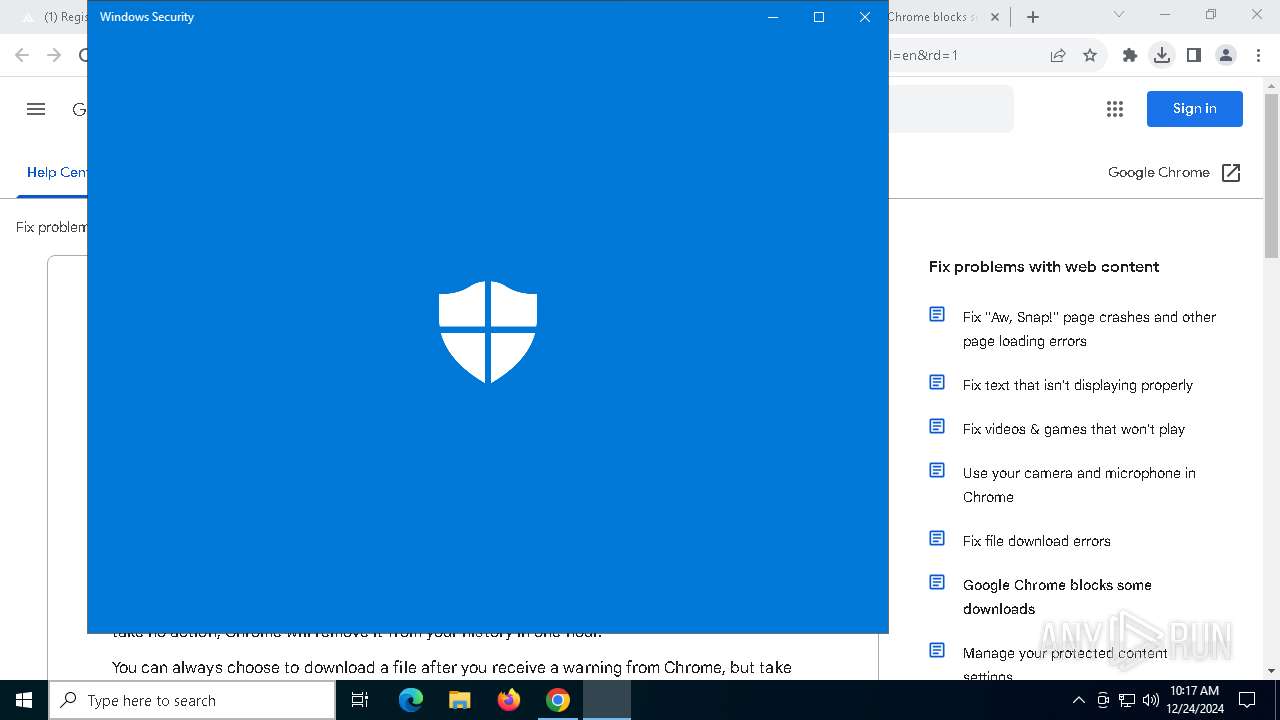
Task: Maximize the Windows Security window
Action: tap(819, 17)
